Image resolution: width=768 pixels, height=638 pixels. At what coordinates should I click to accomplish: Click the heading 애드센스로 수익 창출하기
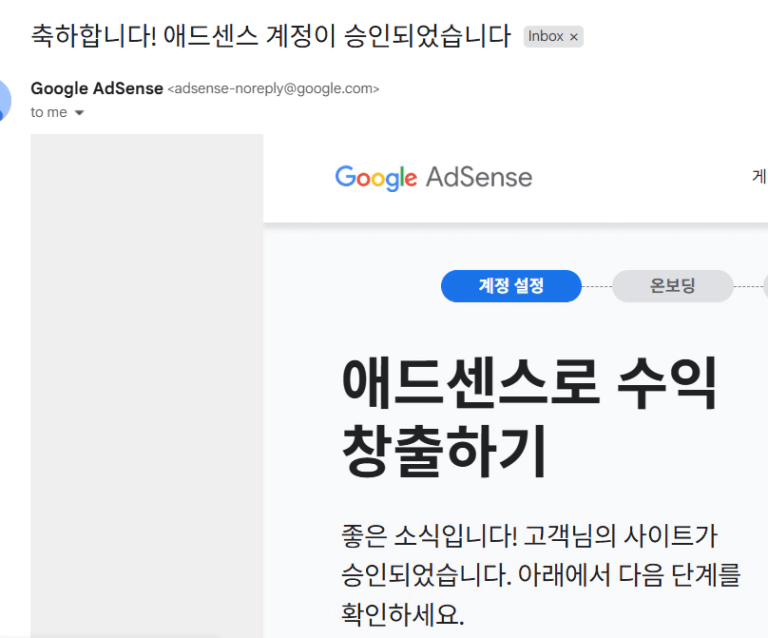(529, 417)
